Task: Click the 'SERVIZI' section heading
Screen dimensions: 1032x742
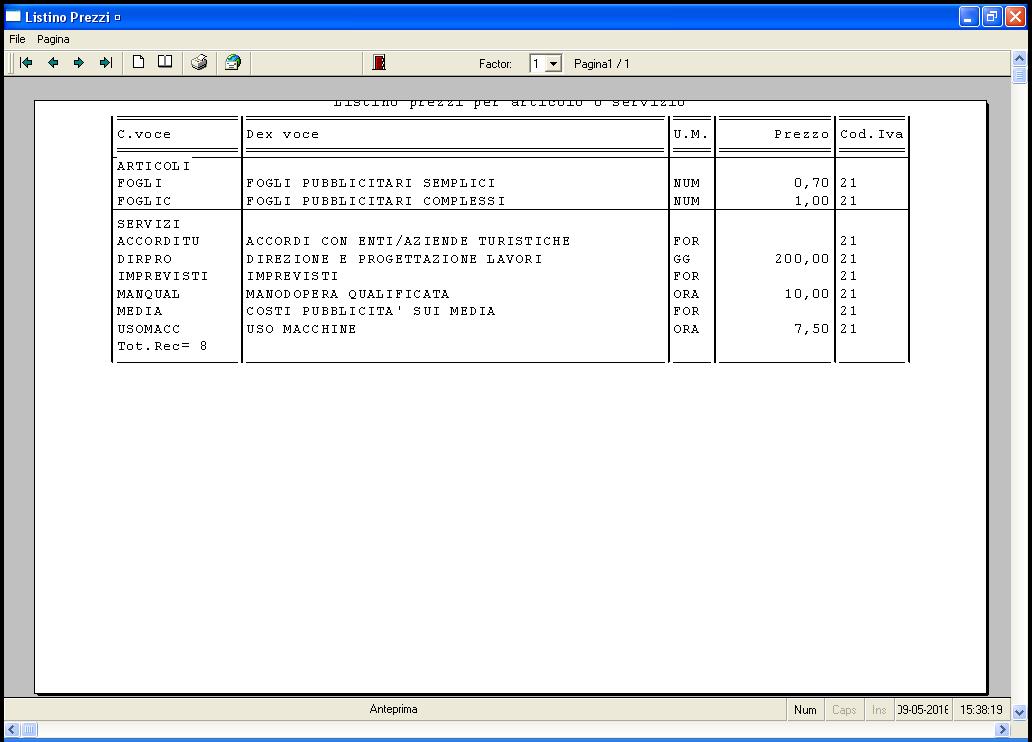Action: click(x=149, y=224)
